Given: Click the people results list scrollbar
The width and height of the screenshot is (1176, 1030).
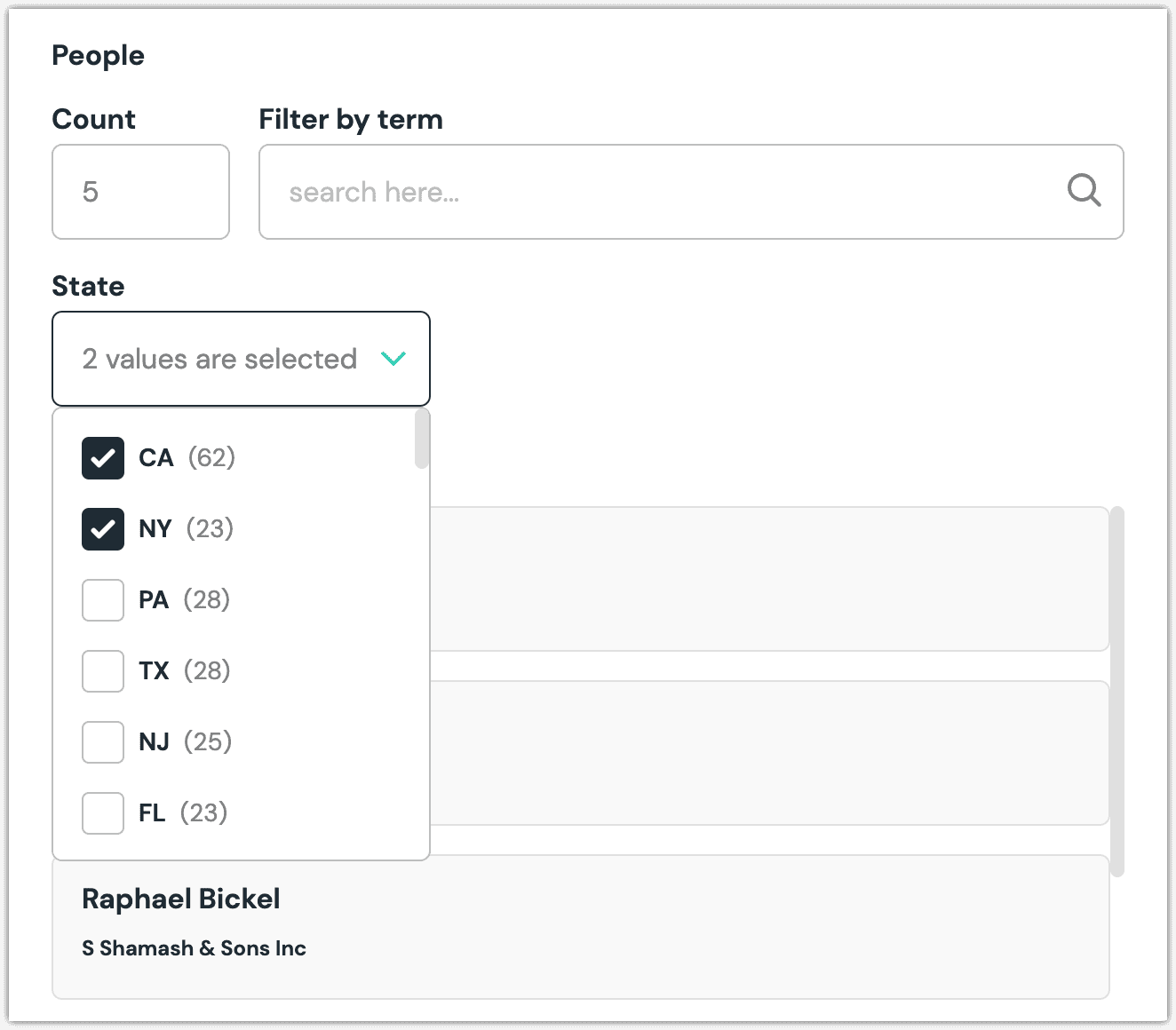Looking at the screenshot, I should (x=1117, y=692).
